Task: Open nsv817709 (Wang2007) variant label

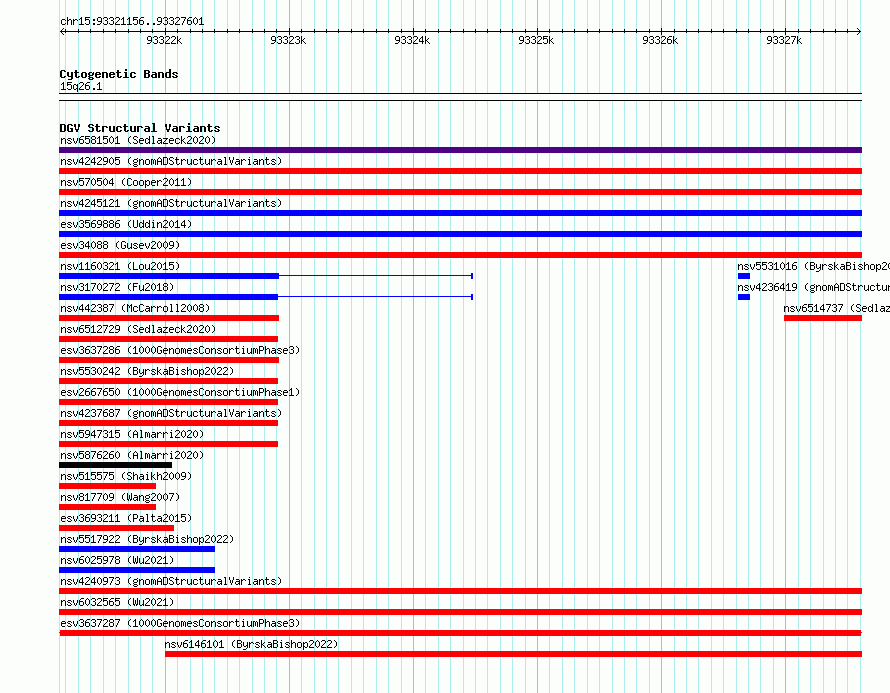Action: tap(120, 497)
